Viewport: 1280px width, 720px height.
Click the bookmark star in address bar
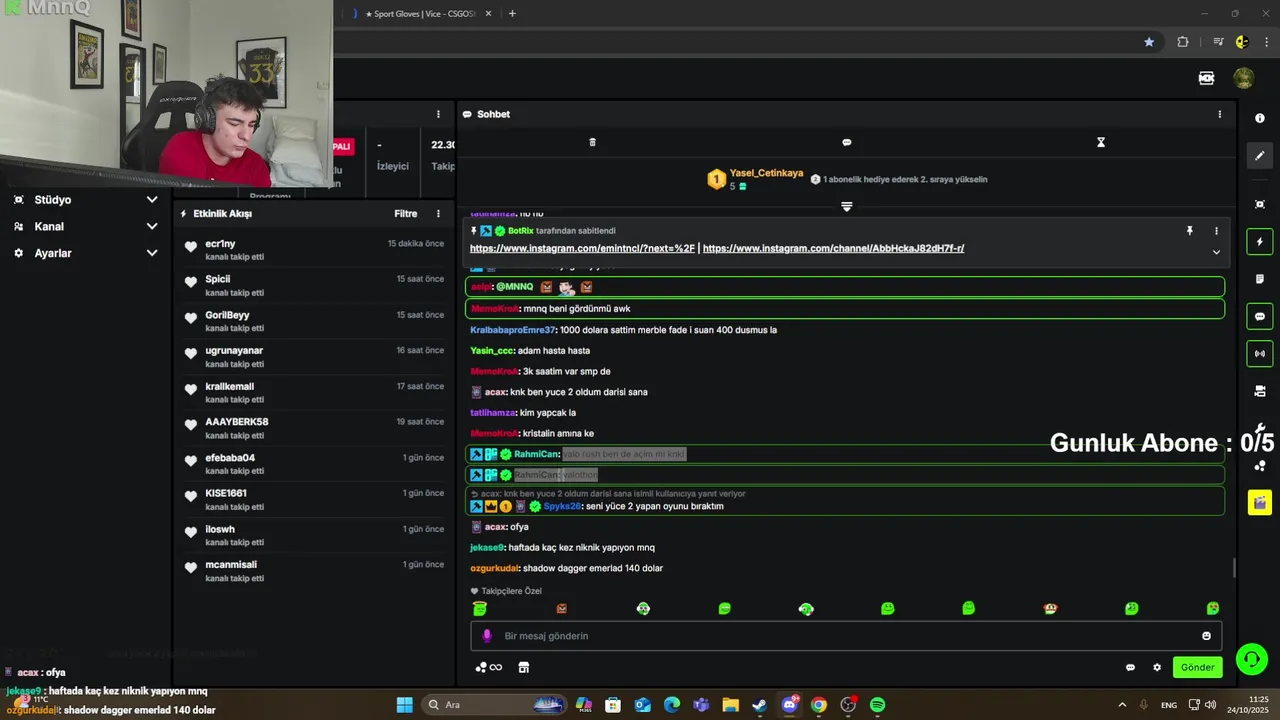1149,42
